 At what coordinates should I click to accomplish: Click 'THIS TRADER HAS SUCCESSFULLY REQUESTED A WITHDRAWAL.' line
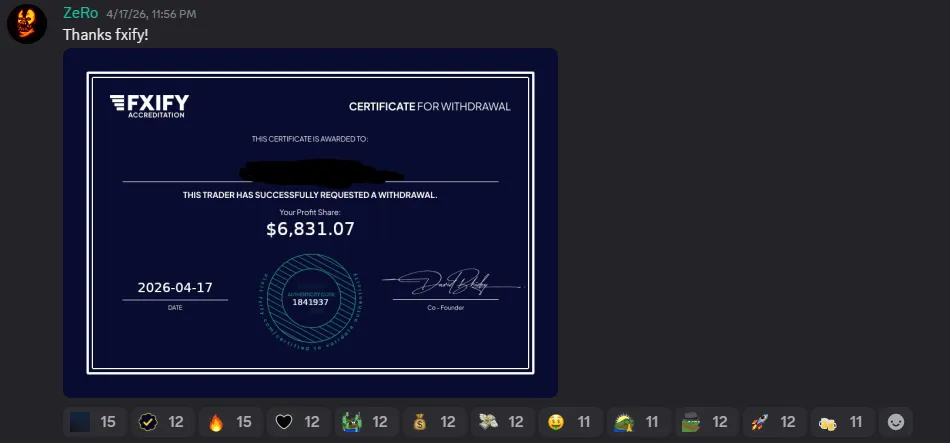[310, 195]
